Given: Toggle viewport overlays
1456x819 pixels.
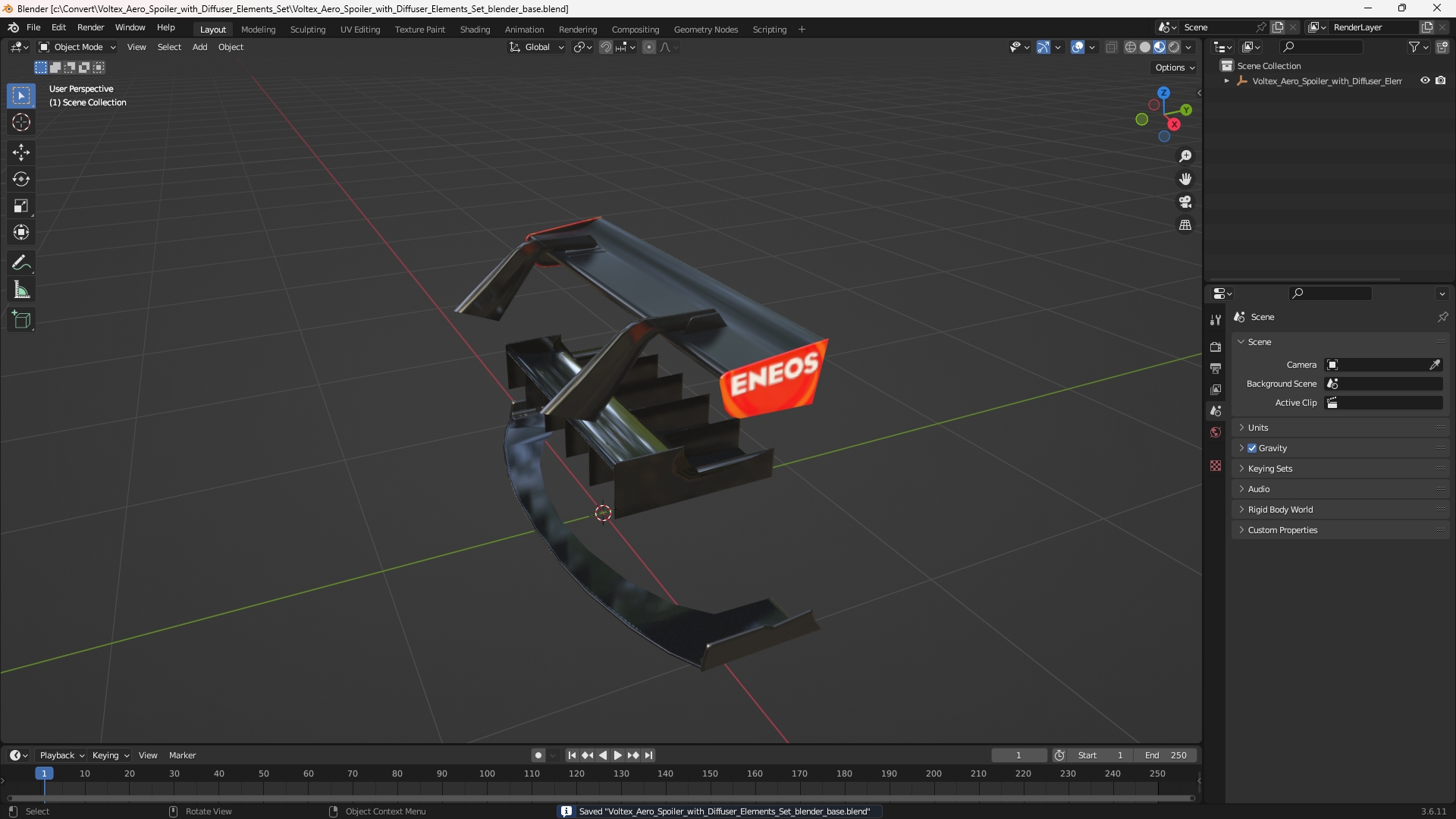Looking at the screenshot, I should tap(1078, 47).
